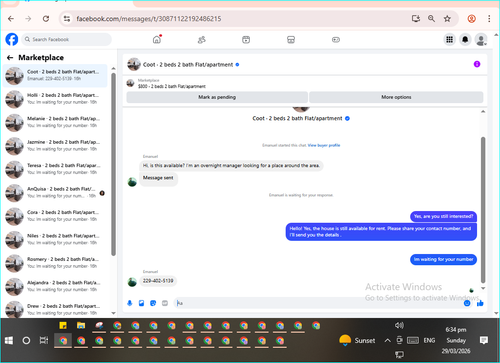Viewport: 500px width, 363px height.
Task: Open the Drew conversation in the list
Action: [55, 310]
